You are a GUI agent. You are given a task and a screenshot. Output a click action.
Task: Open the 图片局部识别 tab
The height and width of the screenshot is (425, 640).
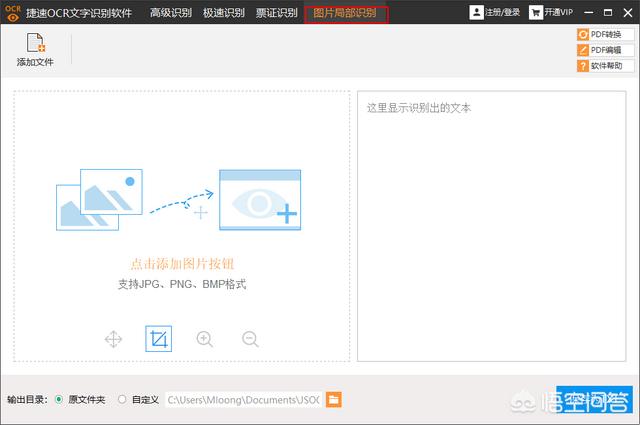[346, 13]
